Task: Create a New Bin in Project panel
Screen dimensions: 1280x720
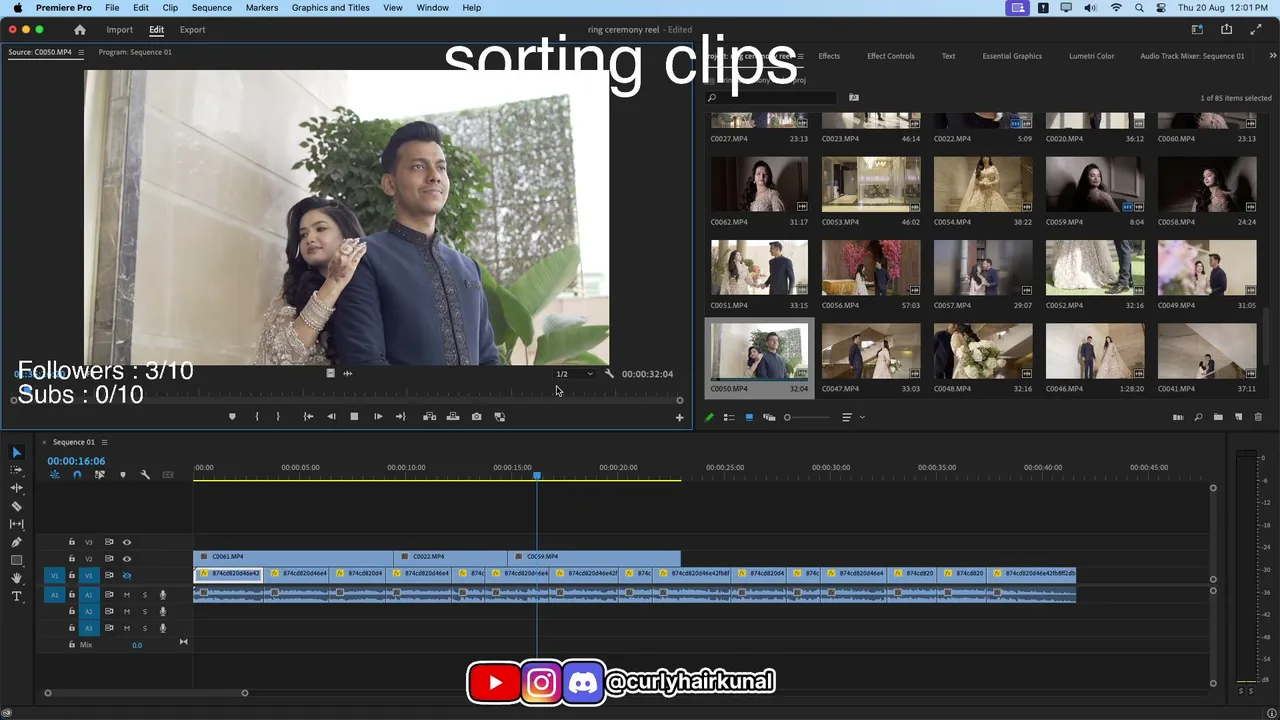Action: click(1218, 417)
